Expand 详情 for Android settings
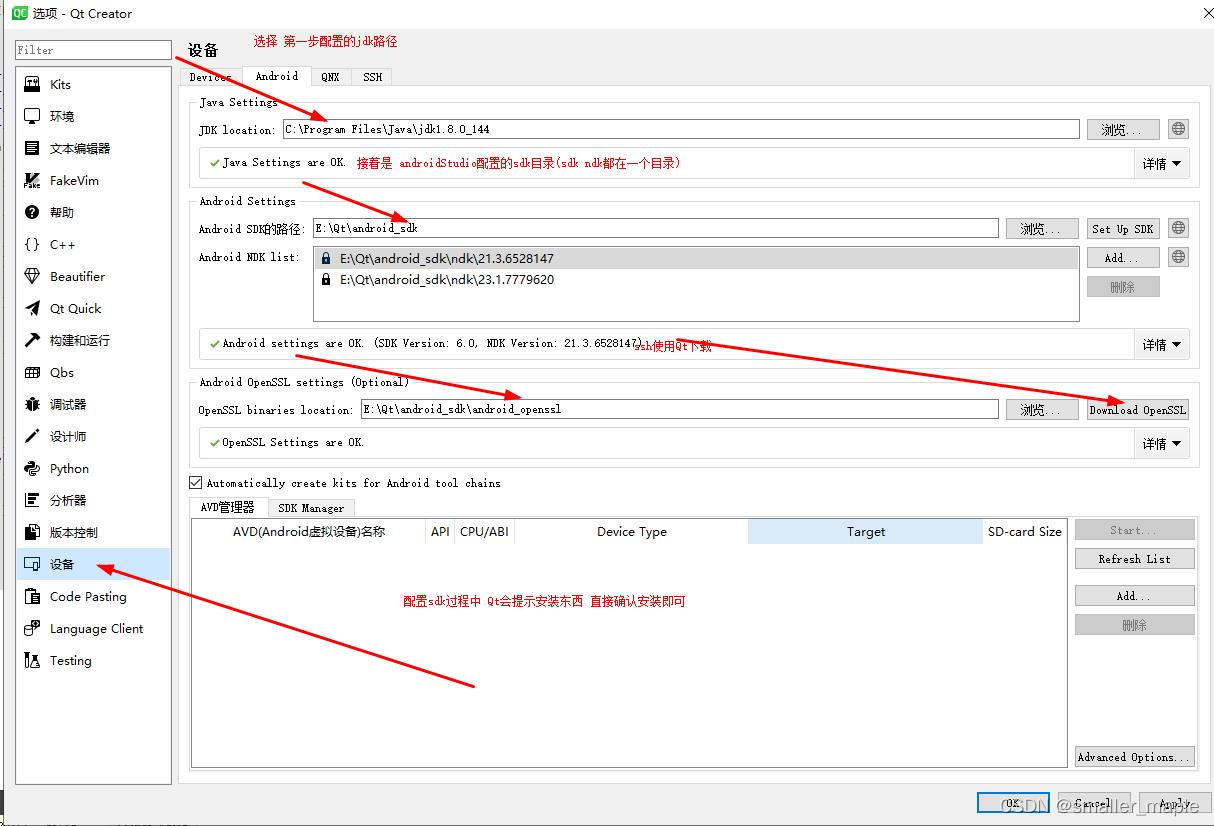 pyautogui.click(x=1161, y=344)
